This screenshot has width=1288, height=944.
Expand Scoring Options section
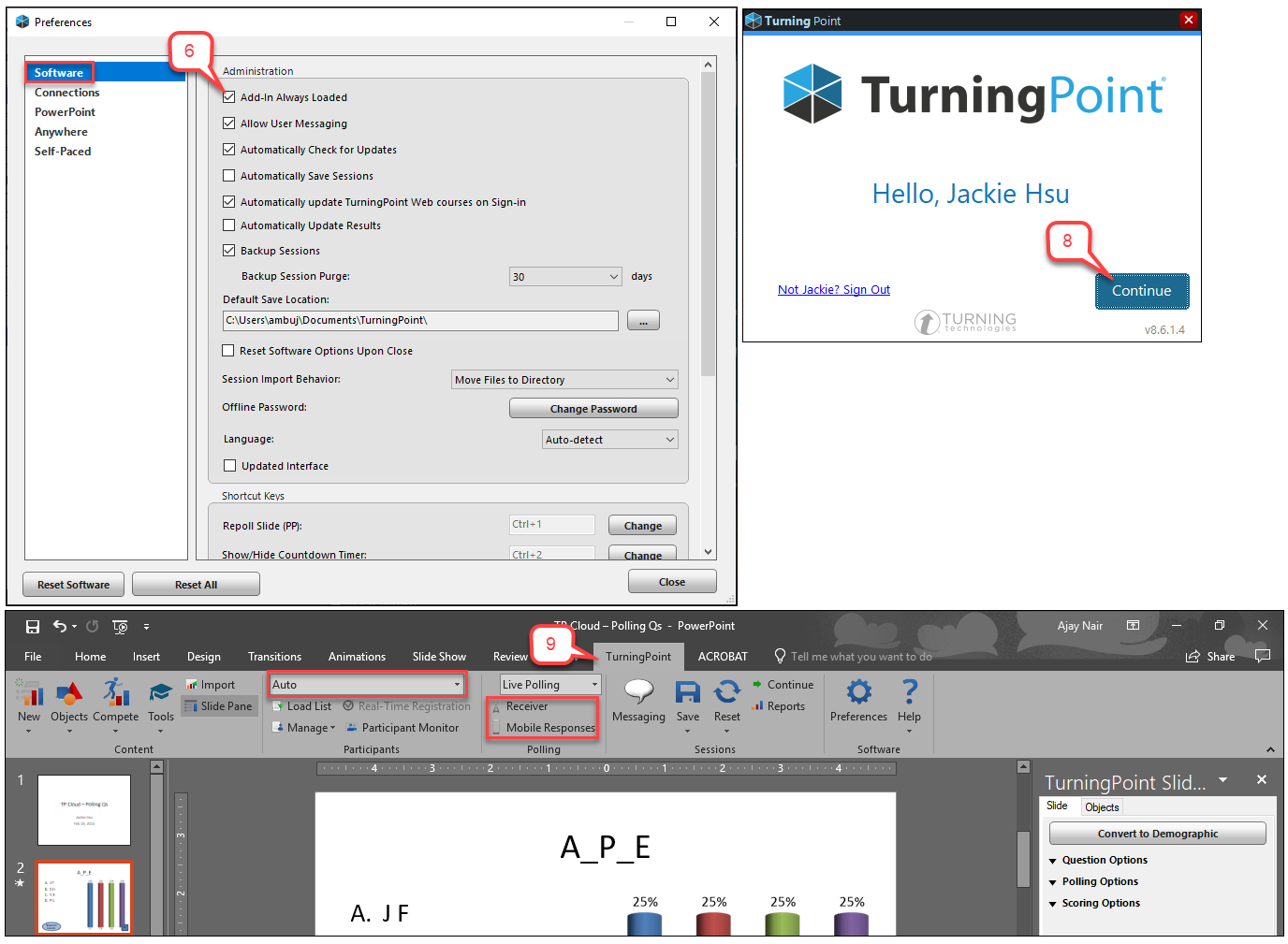pos(1094,903)
